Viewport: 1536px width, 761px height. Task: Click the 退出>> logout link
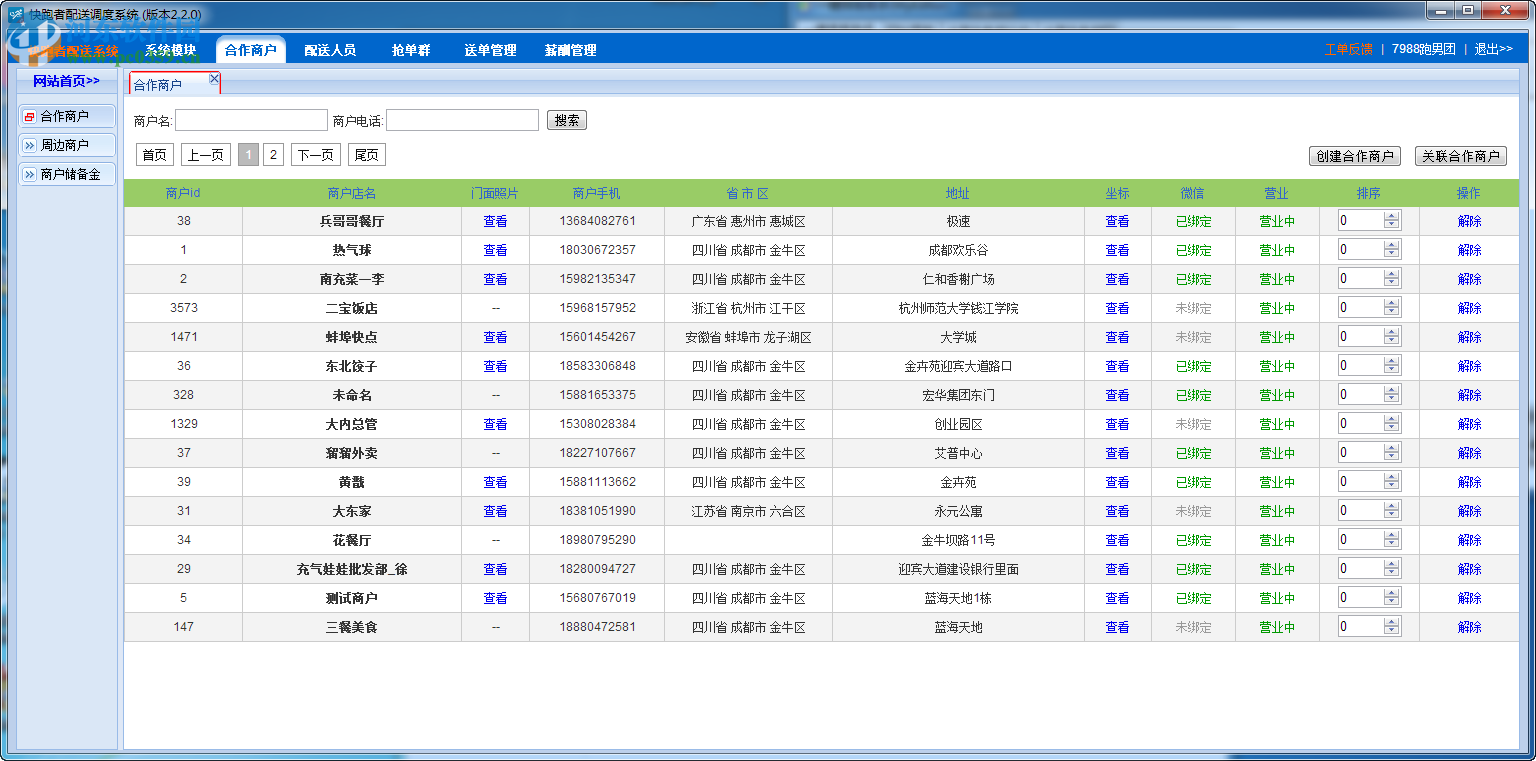pyautogui.click(x=1493, y=49)
